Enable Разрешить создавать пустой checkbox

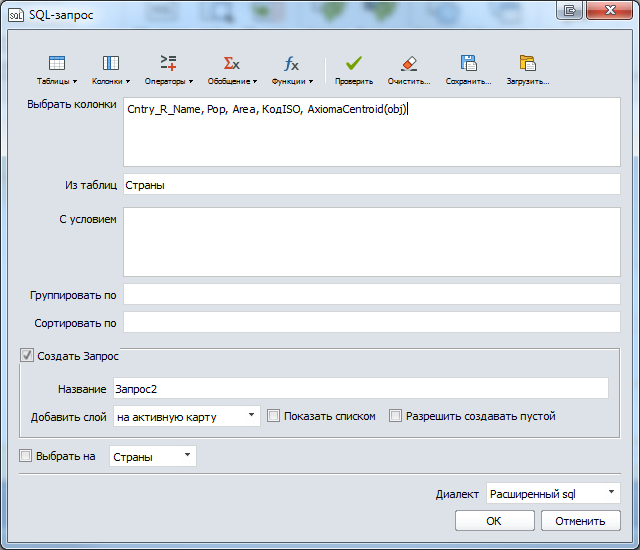coord(396,416)
